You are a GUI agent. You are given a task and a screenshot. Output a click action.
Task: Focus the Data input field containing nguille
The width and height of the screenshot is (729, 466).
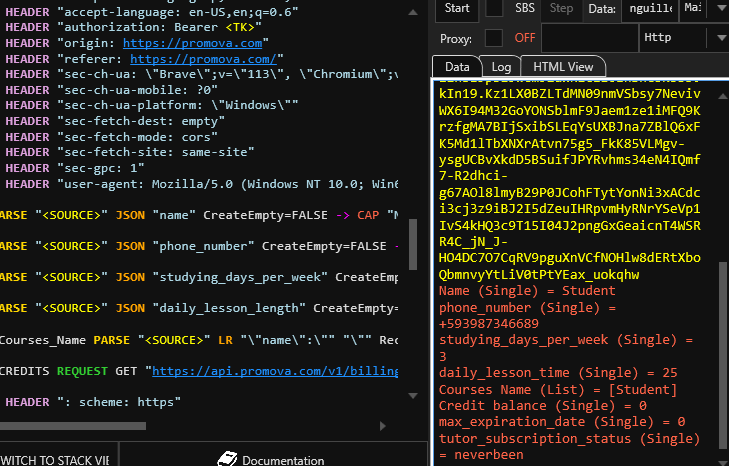pyautogui.click(x=650, y=8)
